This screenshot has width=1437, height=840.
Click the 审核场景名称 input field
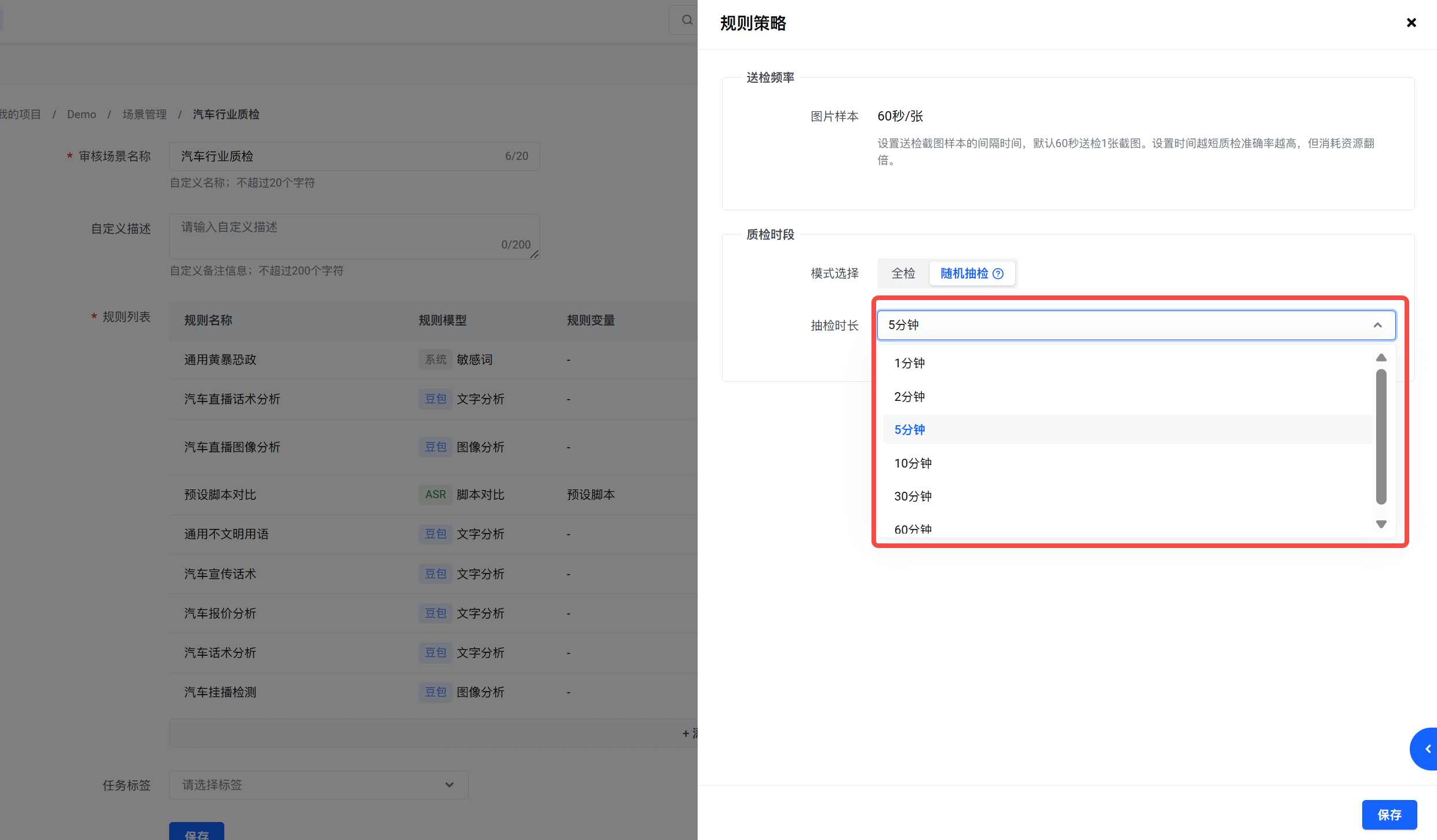pos(355,156)
